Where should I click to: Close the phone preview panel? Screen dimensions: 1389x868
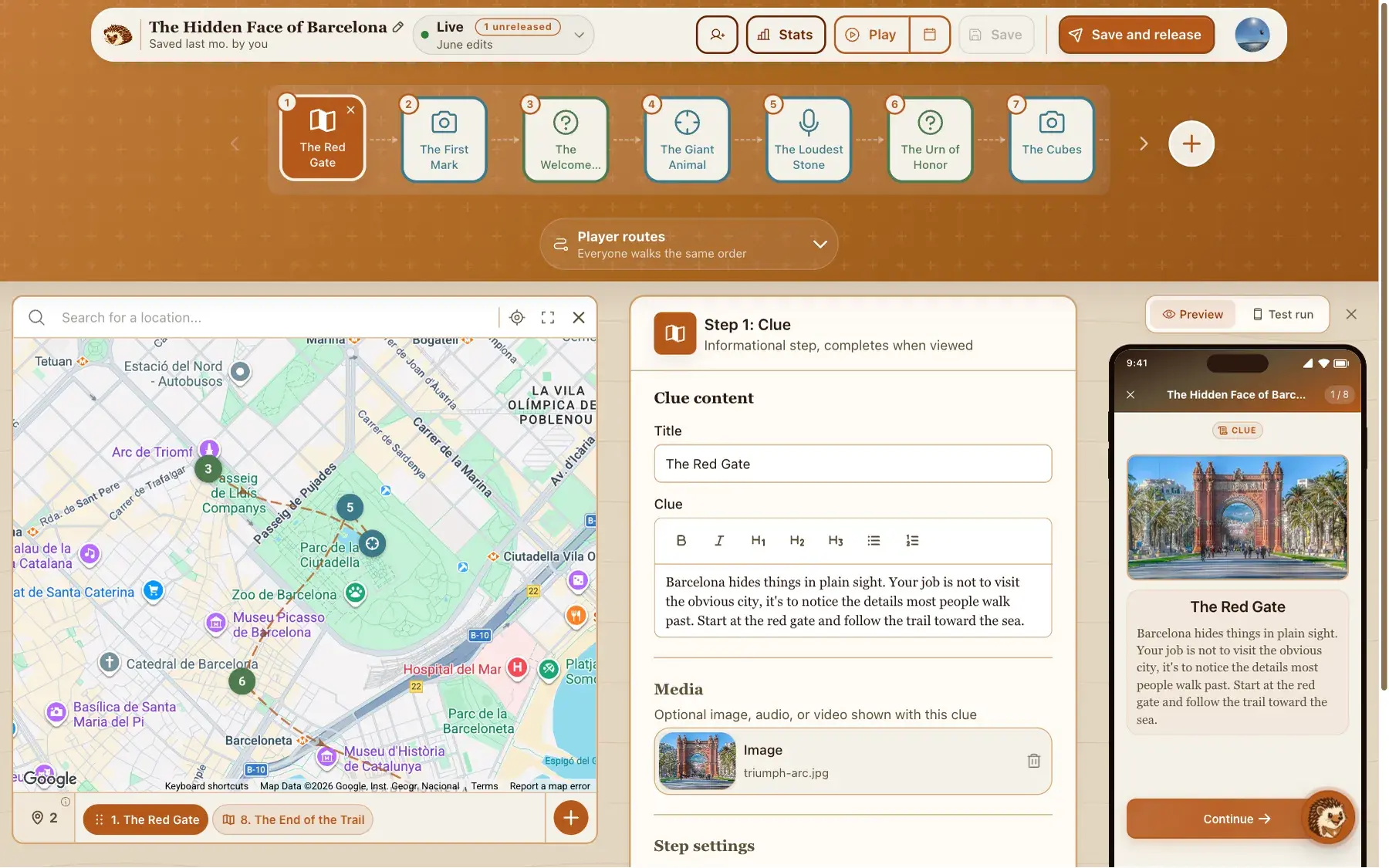pyautogui.click(x=1351, y=314)
